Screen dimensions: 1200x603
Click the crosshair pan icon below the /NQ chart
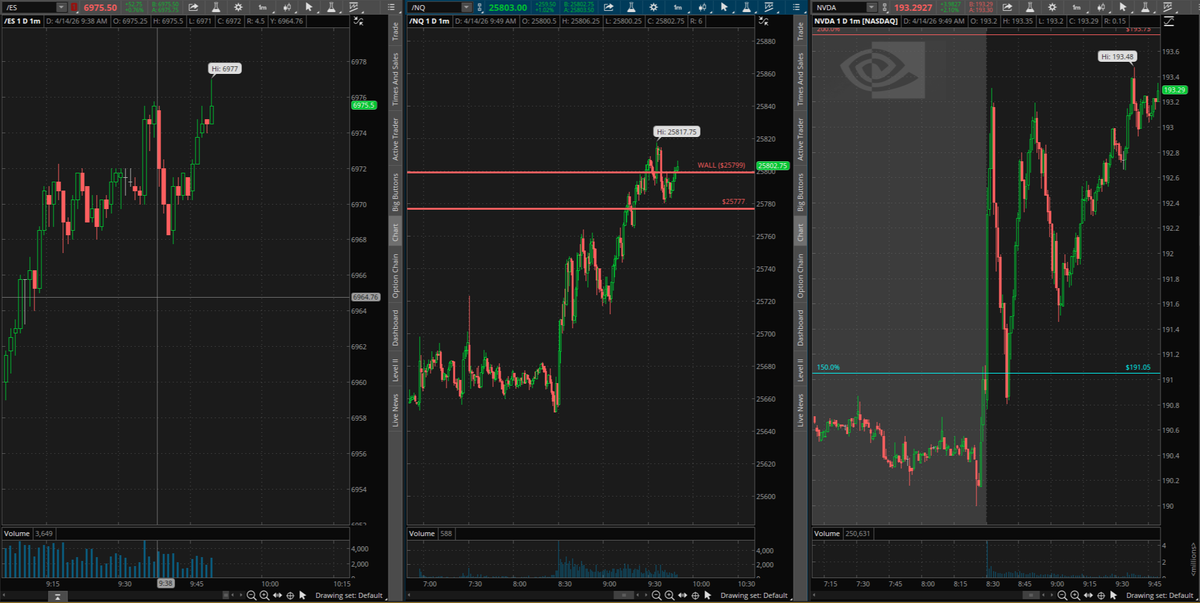click(x=695, y=595)
